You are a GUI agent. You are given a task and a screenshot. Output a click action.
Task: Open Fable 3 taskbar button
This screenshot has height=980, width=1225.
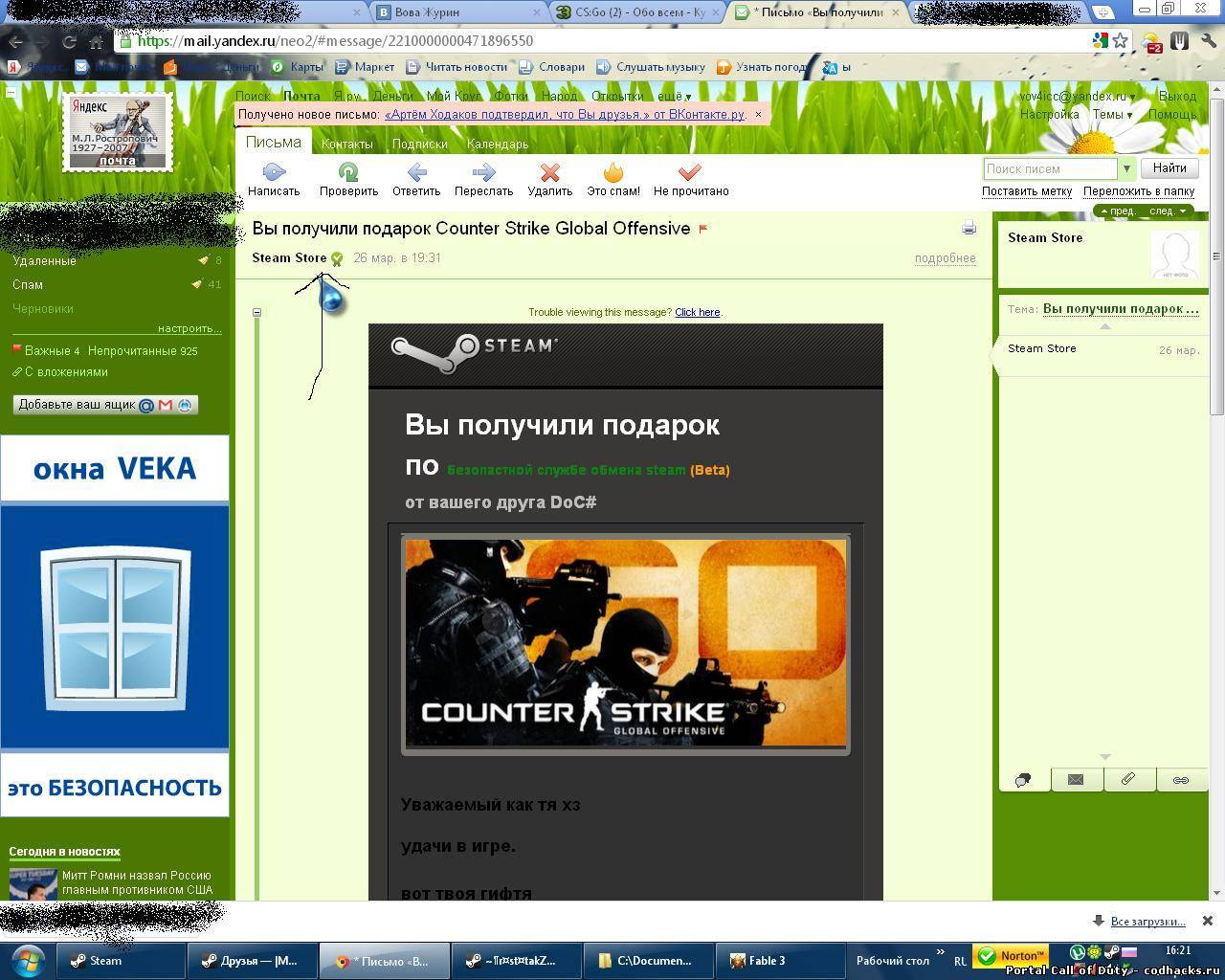(780, 961)
